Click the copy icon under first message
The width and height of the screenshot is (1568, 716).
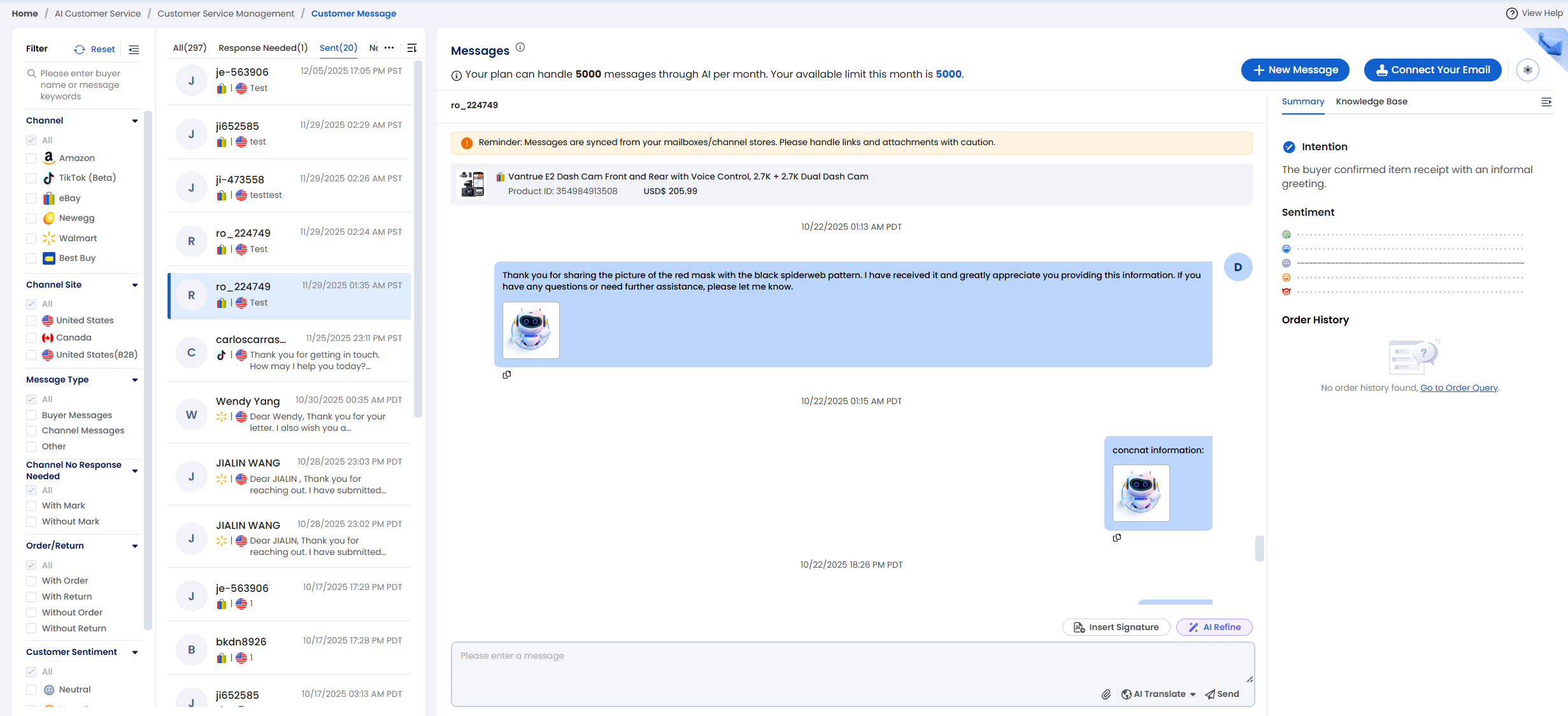(x=507, y=375)
